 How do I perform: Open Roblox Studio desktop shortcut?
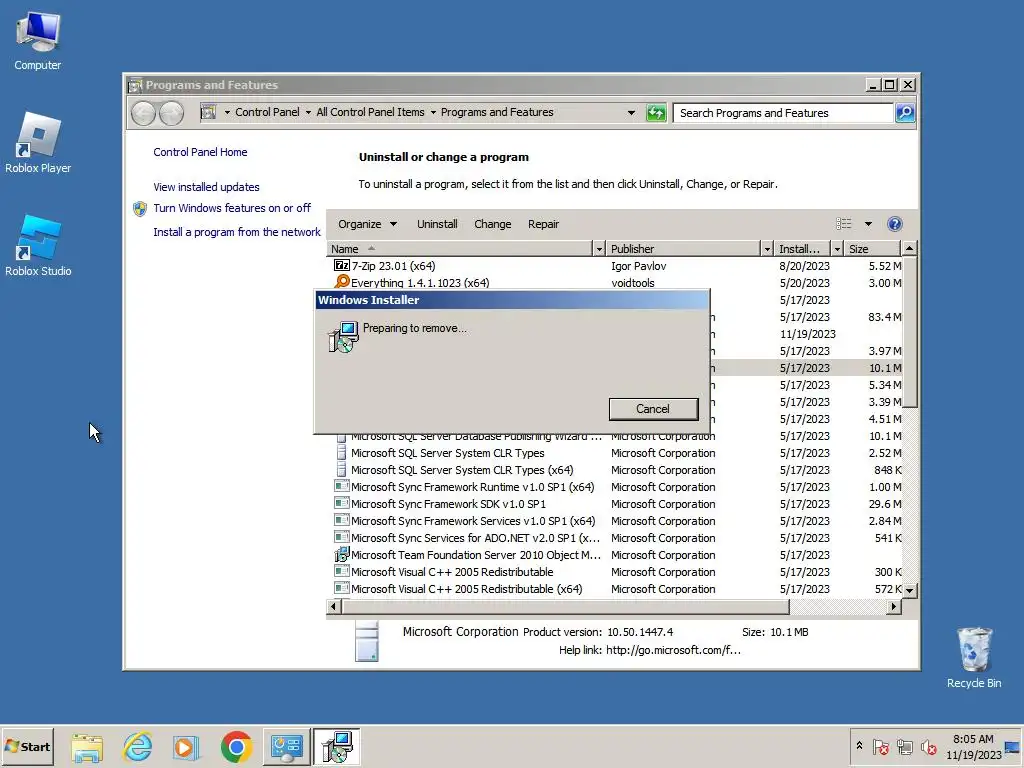(x=38, y=246)
